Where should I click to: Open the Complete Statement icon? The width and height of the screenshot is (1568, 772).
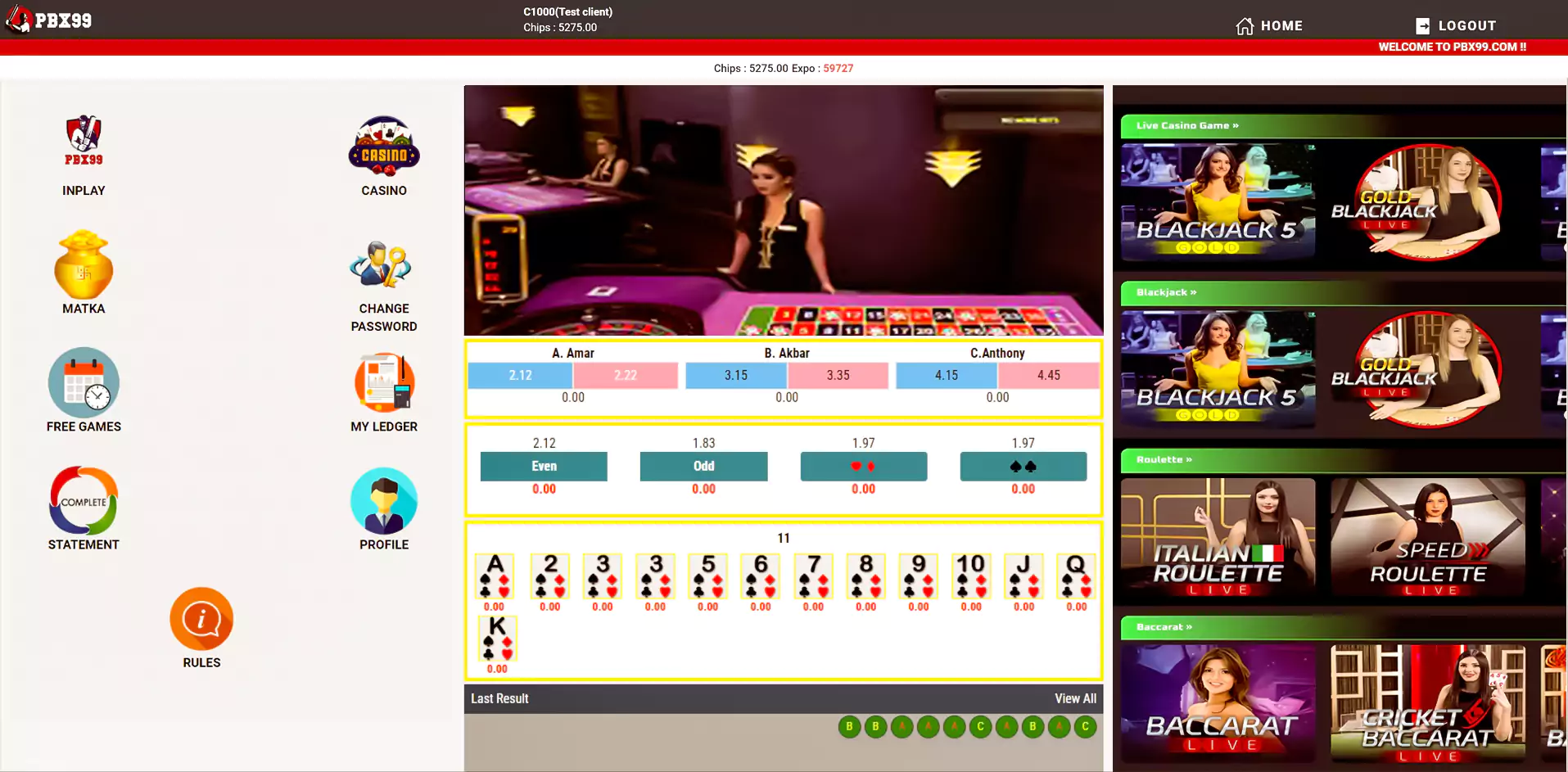(84, 500)
